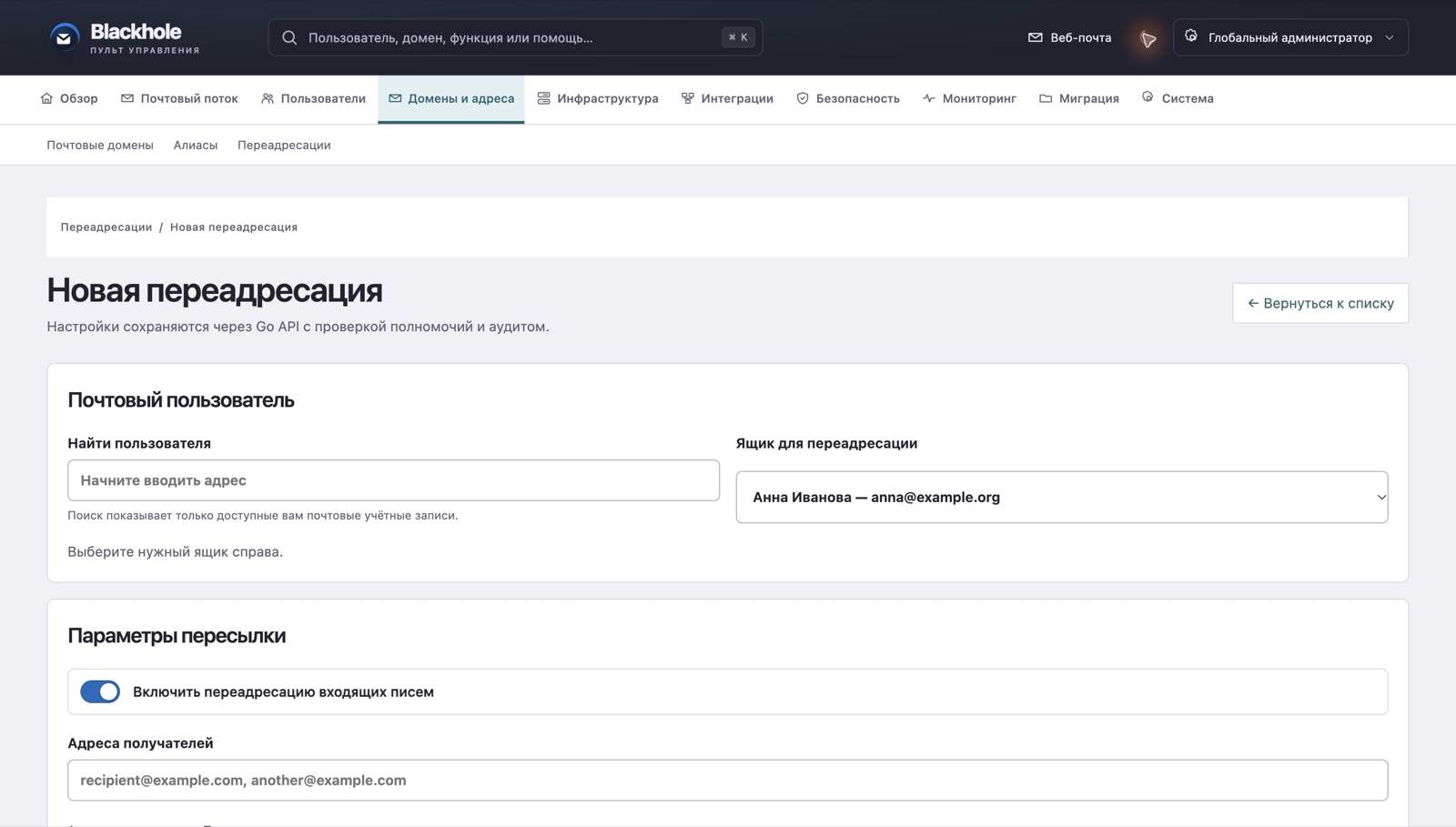Screen dimensions: 1456x827
Task: Open the Переадресации subsection link
Action: click(284, 146)
